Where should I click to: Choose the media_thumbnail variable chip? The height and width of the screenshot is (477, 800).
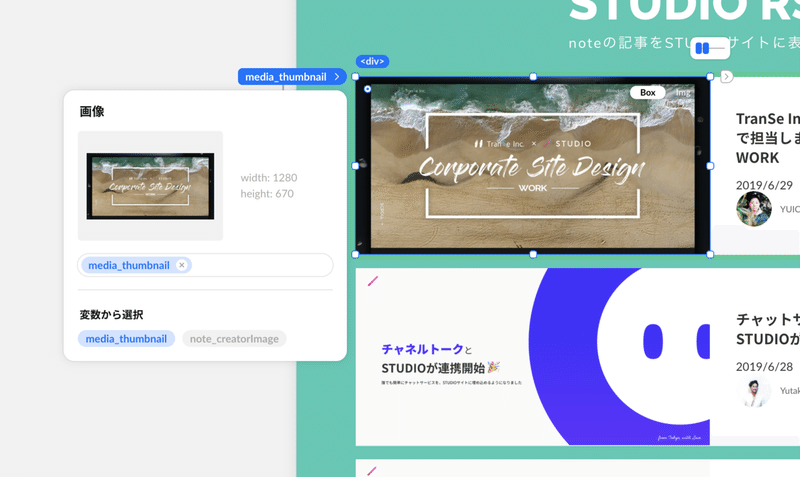click(126, 339)
